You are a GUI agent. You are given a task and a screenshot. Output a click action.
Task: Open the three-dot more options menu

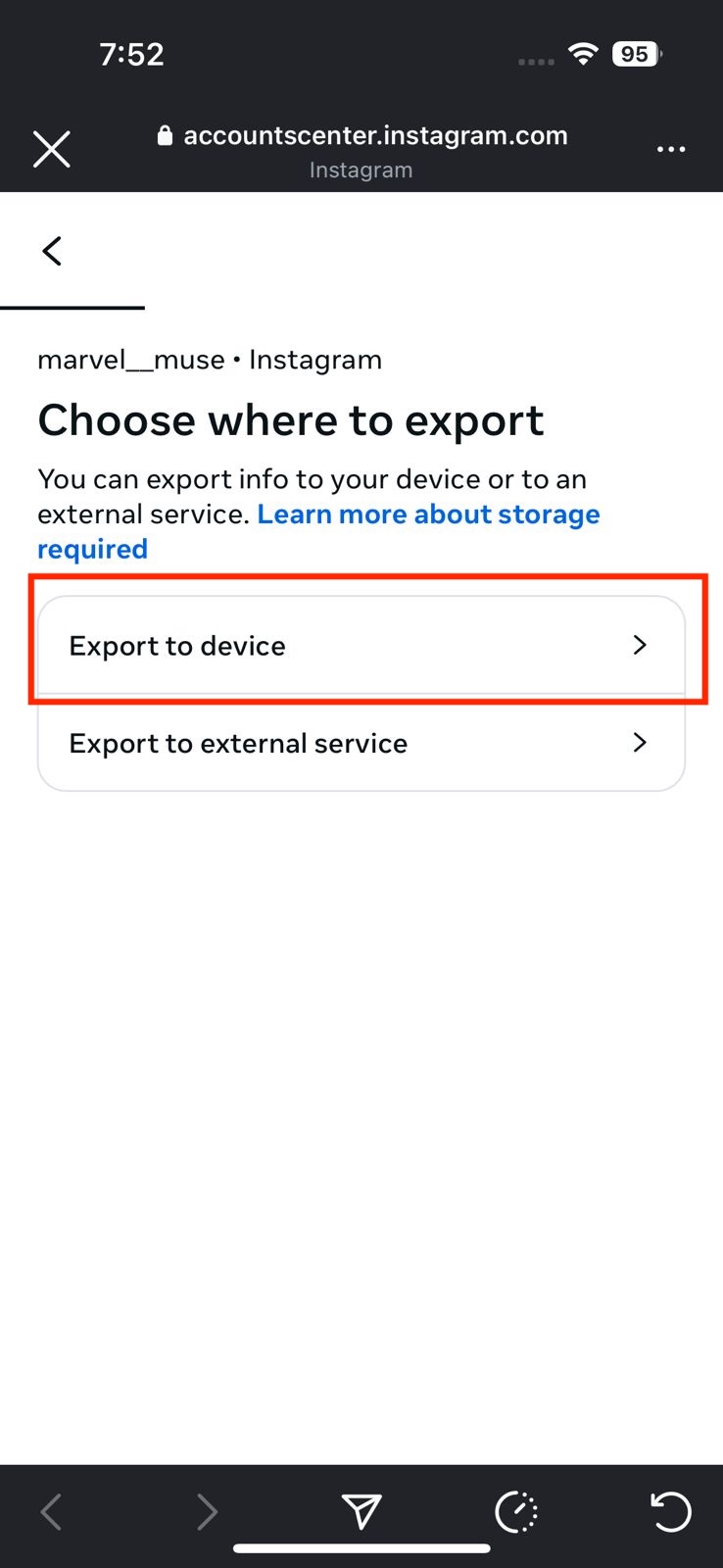[671, 149]
